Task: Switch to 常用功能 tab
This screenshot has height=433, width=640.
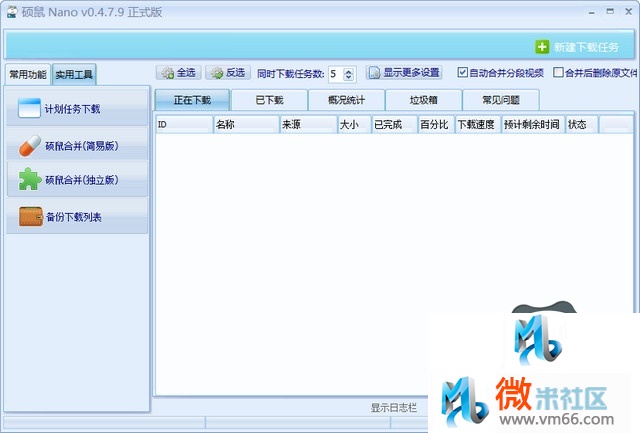Action: click(28, 75)
